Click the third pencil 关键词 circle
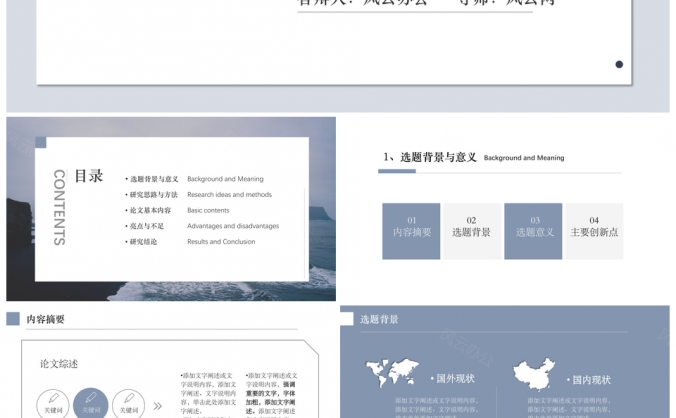This screenshot has height=418, width=676. point(128,404)
